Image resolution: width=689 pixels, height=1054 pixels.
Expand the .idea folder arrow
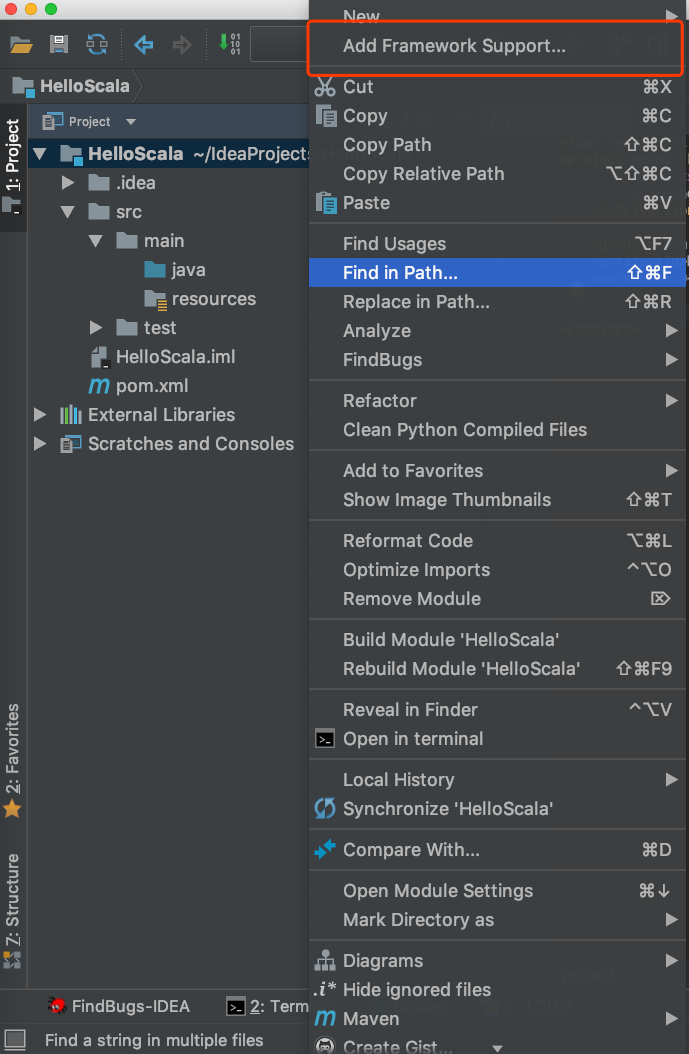coord(68,183)
